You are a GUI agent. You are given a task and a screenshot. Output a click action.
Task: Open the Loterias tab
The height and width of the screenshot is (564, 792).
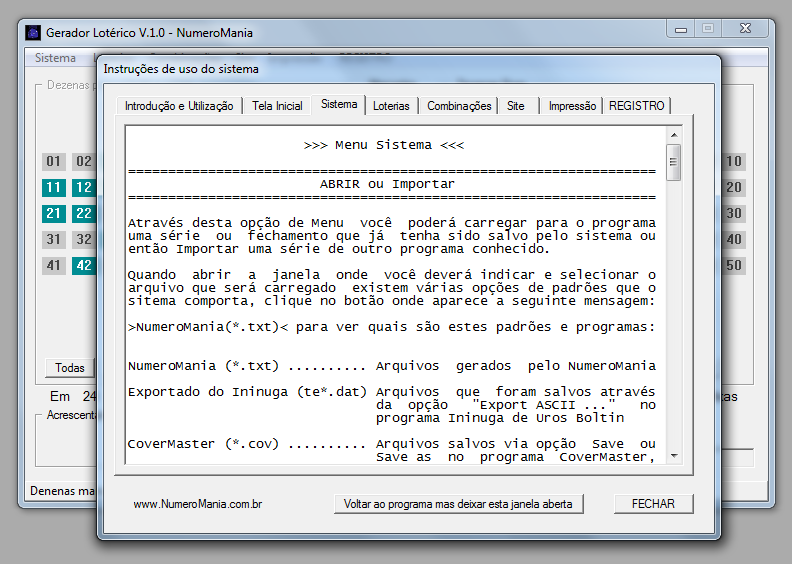click(391, 106)
